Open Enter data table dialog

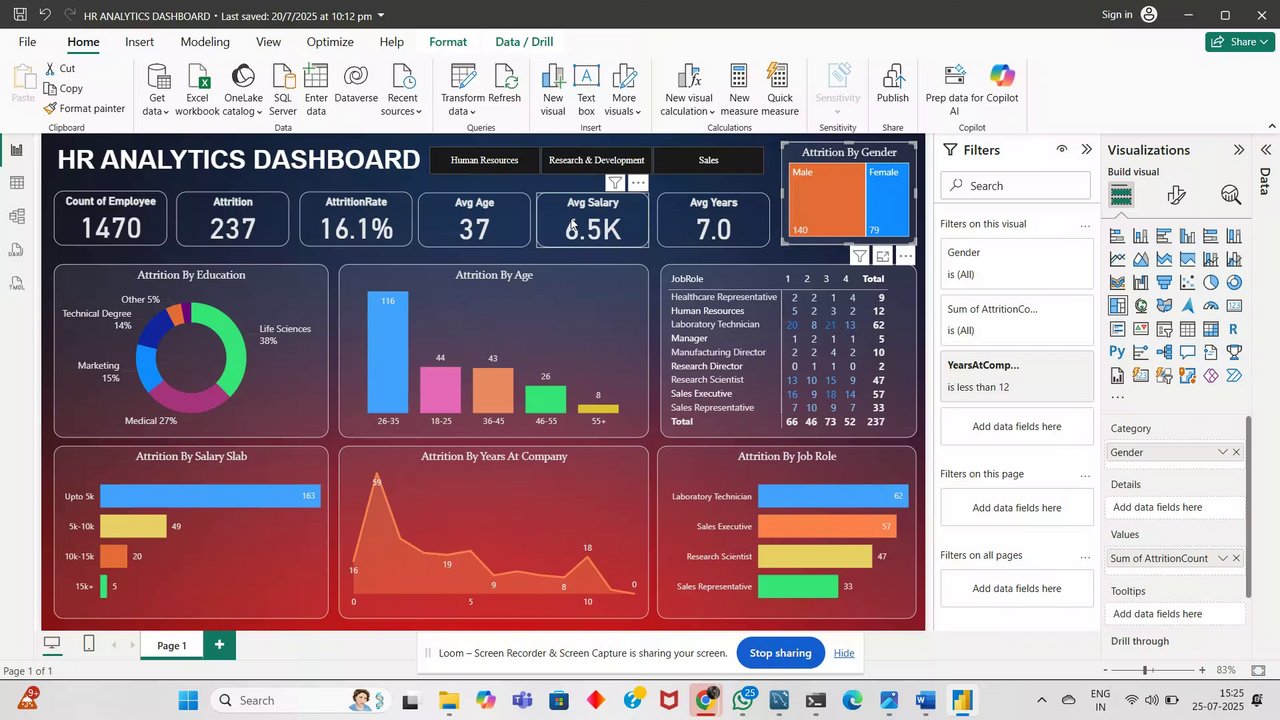click(316, 90)
